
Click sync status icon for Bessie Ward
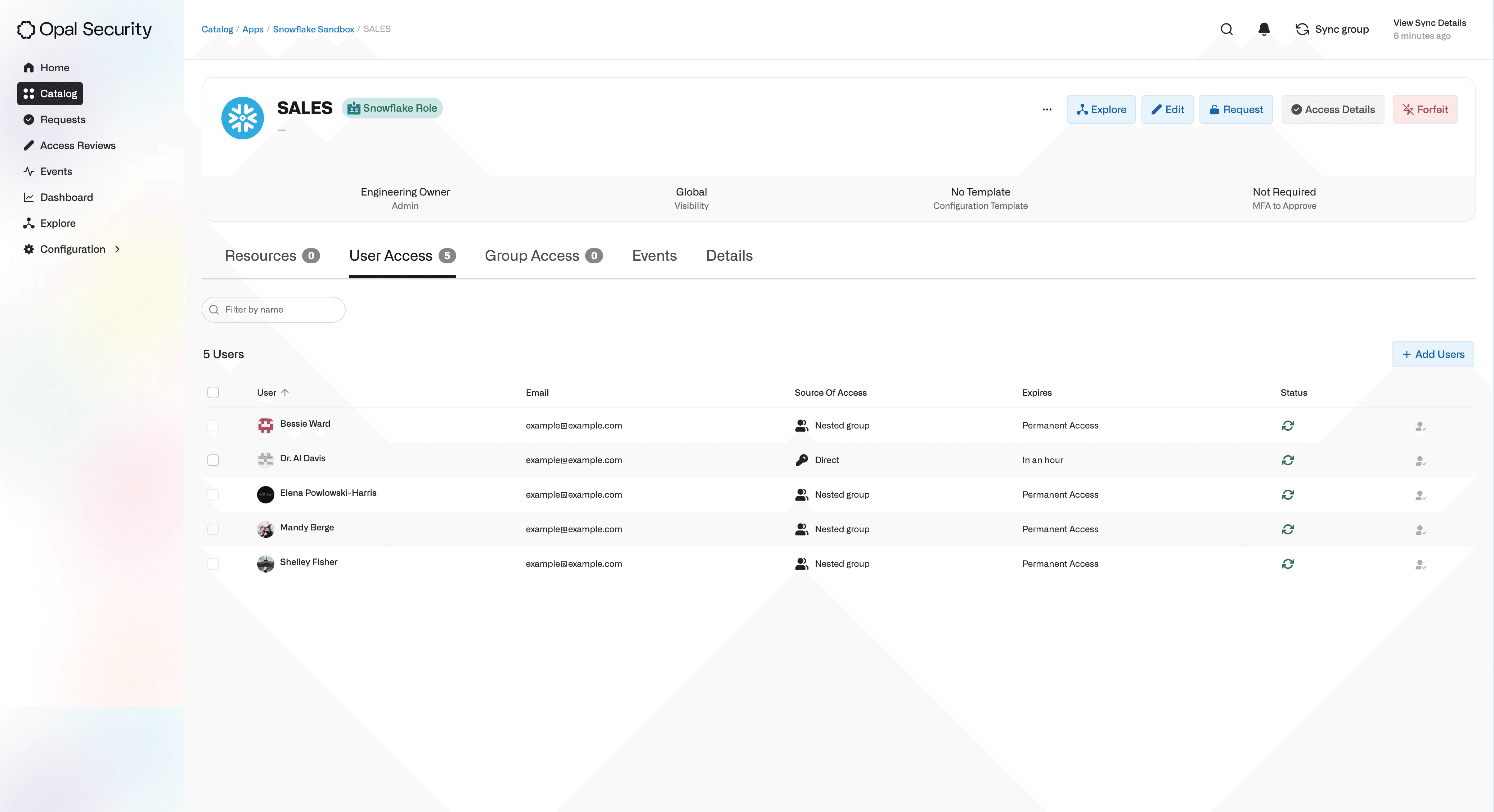coord(1288,426)
